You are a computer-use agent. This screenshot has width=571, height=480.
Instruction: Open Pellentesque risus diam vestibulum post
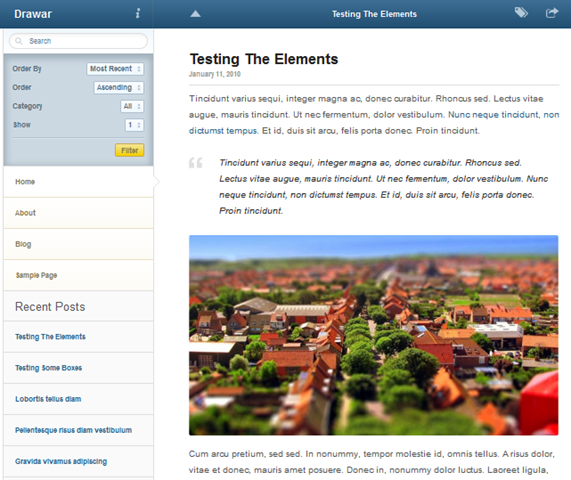(x=74, y=430)
